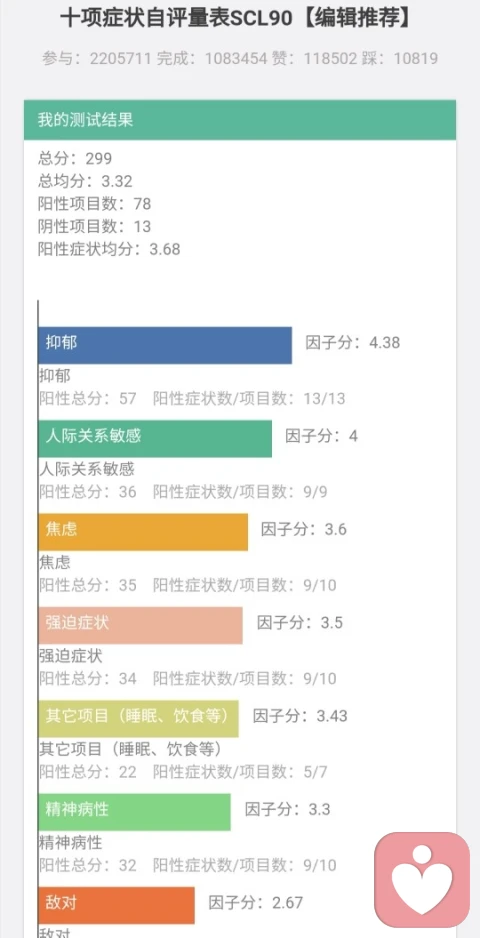This screenshot has height=938, width=480.
Task: Select the 总分：299 line
Action: click(x=75, y=158)
